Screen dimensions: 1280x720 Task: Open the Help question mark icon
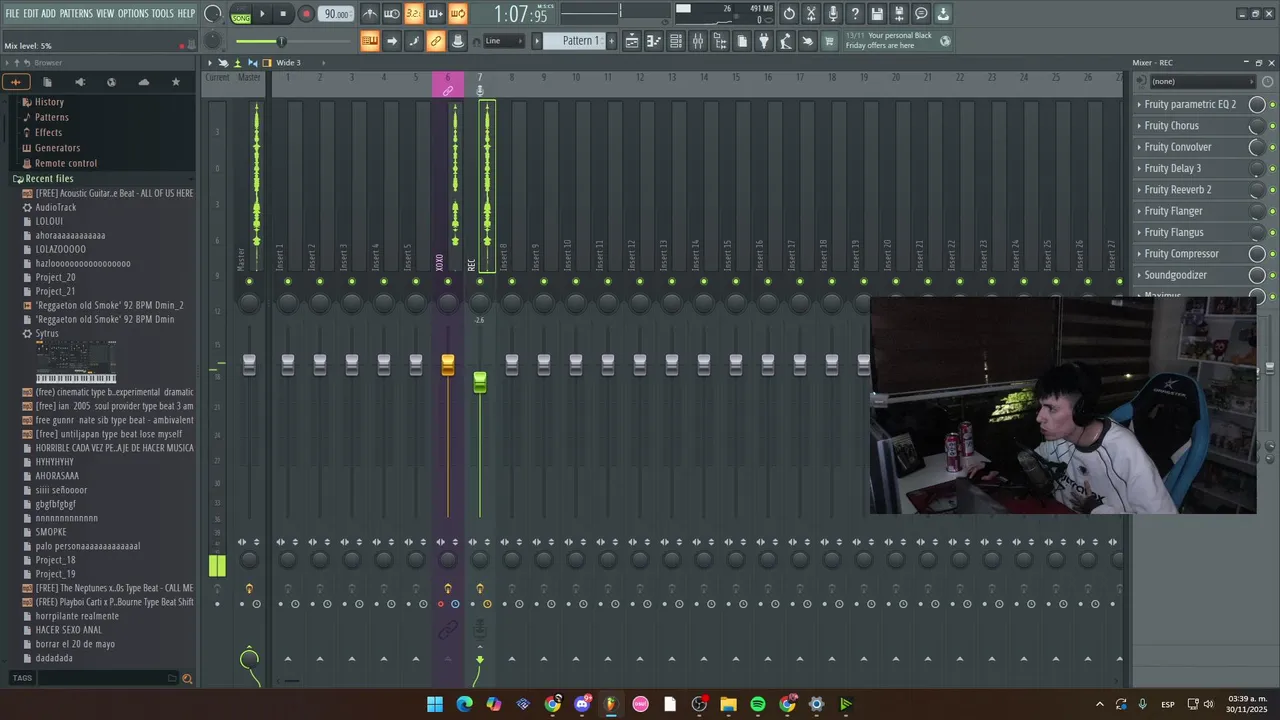[854, 14]
